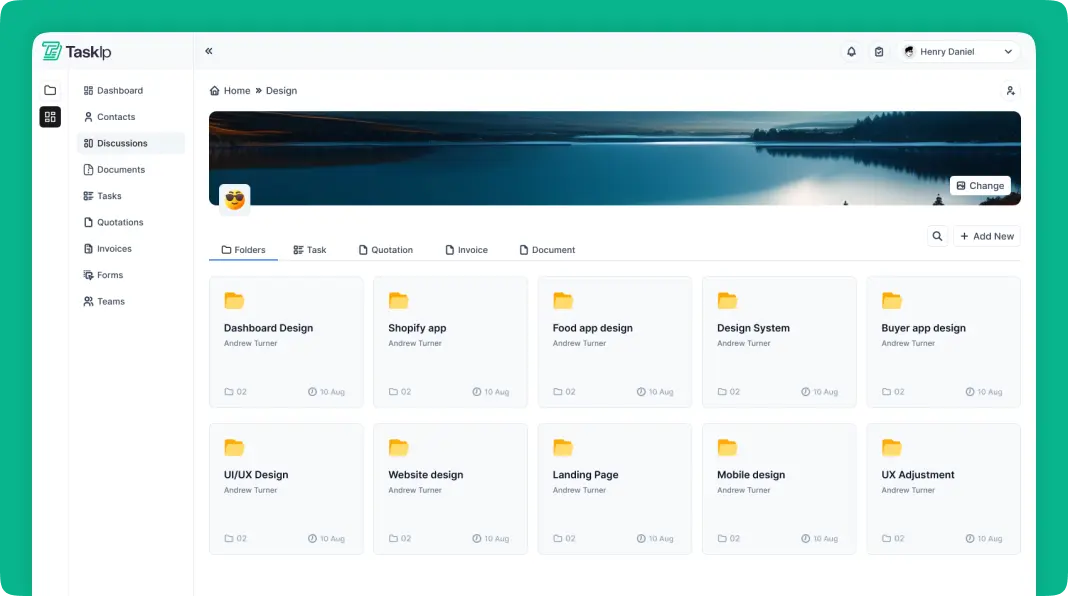Click the add-member icon above the banner

coord(1010,90)
